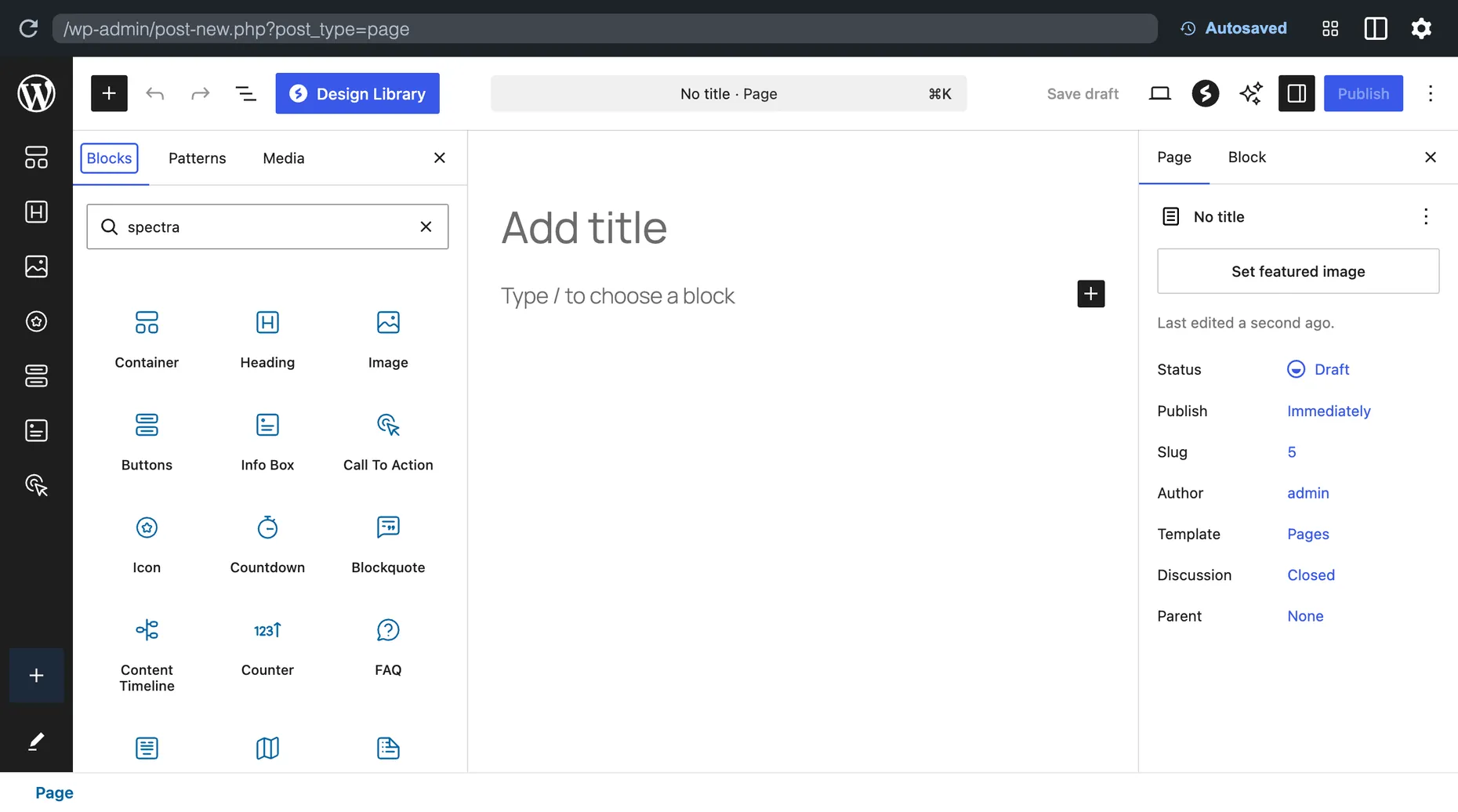This screenshot has width=1458, height=812.
Task: Click the WordPress logo icon
Action: (36, 93)
